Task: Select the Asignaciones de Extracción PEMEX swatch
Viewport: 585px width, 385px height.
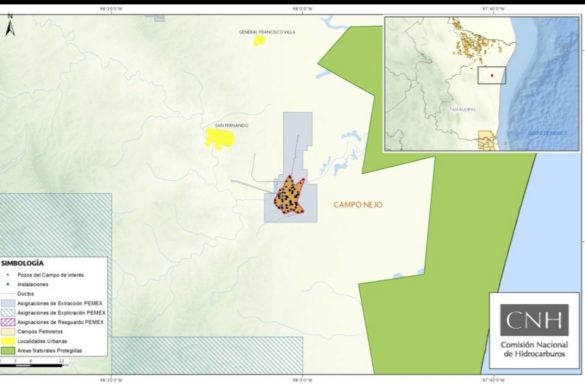Action: coord(8,303)
